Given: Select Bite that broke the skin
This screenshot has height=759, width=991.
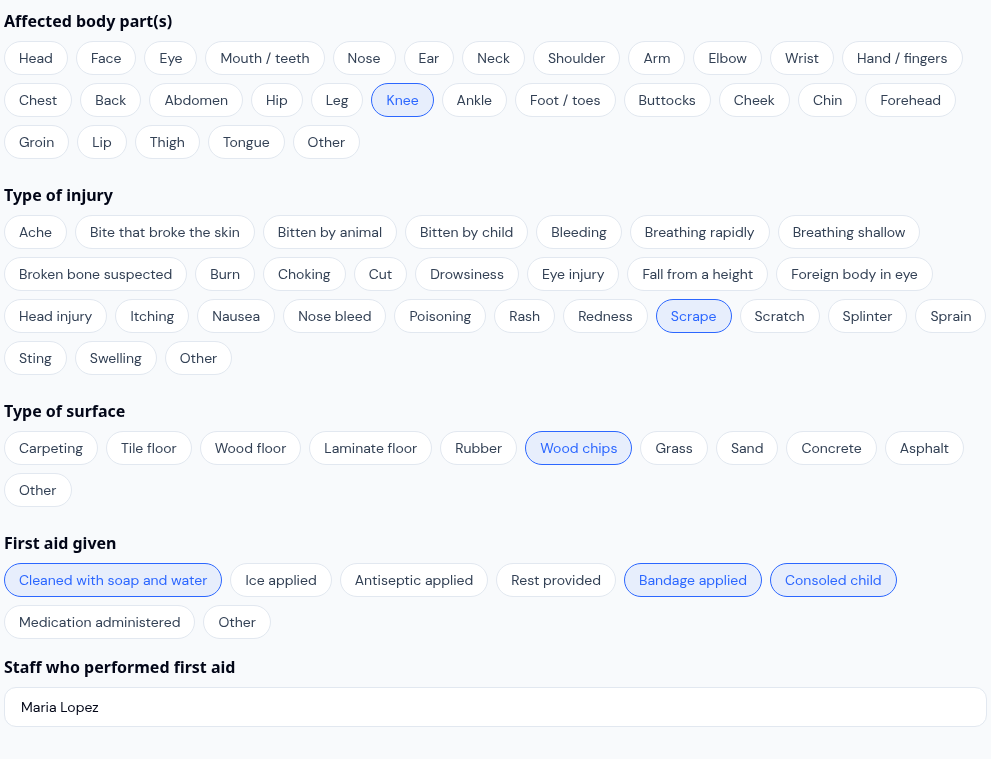Looking at the screenshot, I should pos(164,232).
